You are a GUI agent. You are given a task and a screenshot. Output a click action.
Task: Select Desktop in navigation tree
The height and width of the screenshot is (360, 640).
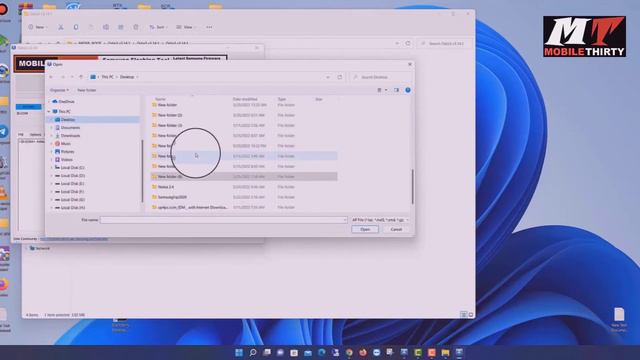pyautogui.click(x=68, y=120)
